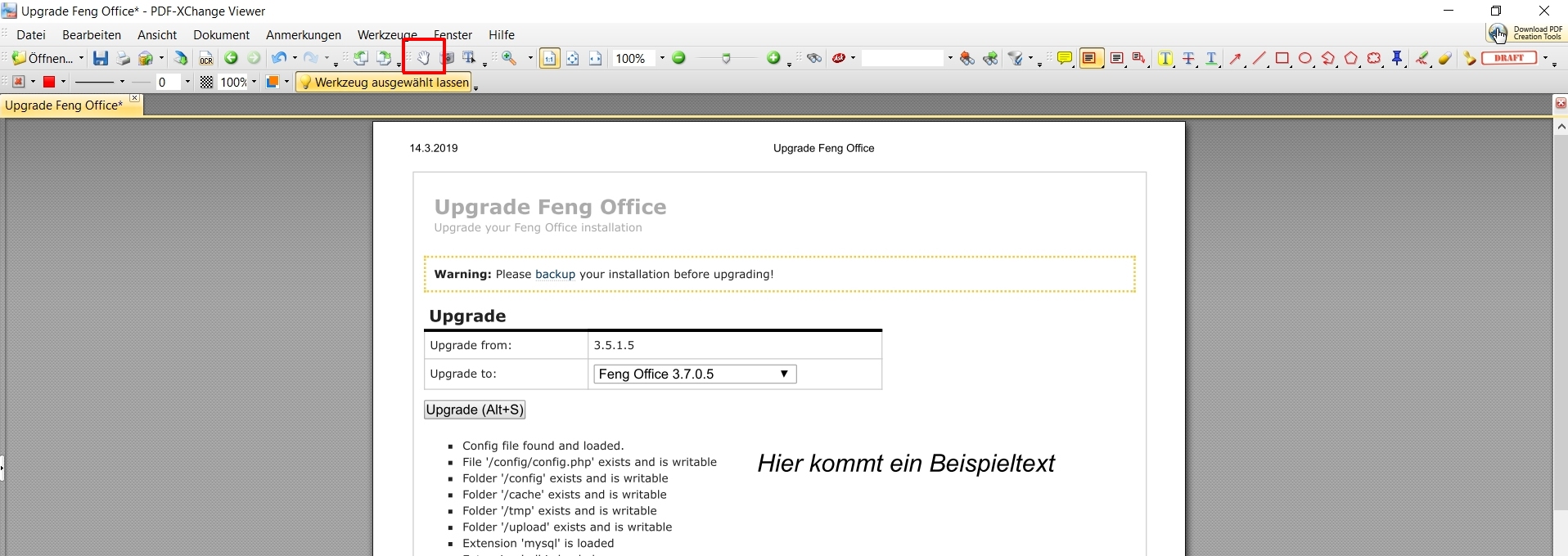Screen dimensions: 1568x556
Task: Toggle 'Werkzeug ausgewählt lassen' option
Action: pos(384,82)
